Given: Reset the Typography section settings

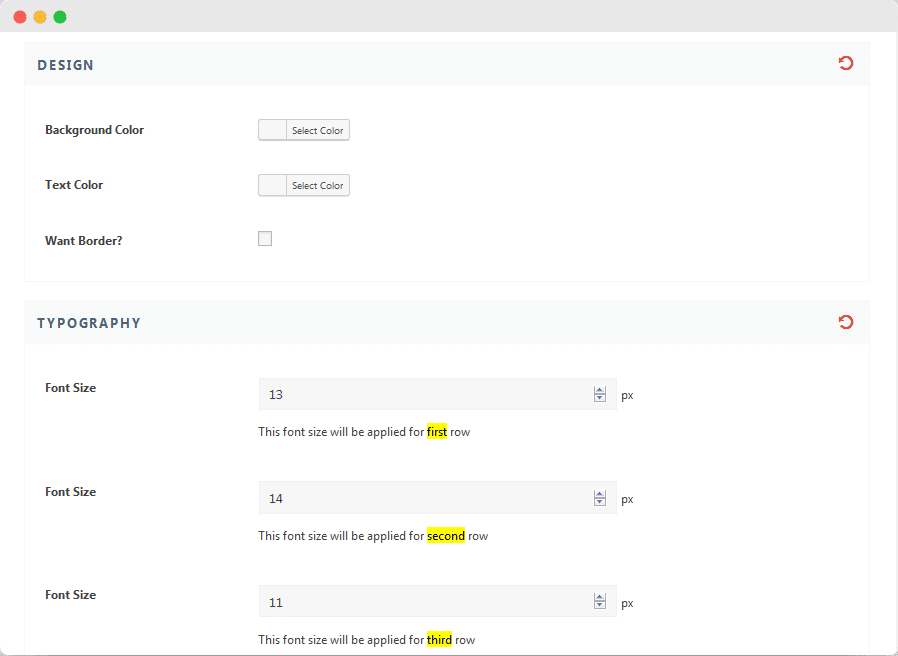Looking at the screenshot, I should (x=846, y=322).
